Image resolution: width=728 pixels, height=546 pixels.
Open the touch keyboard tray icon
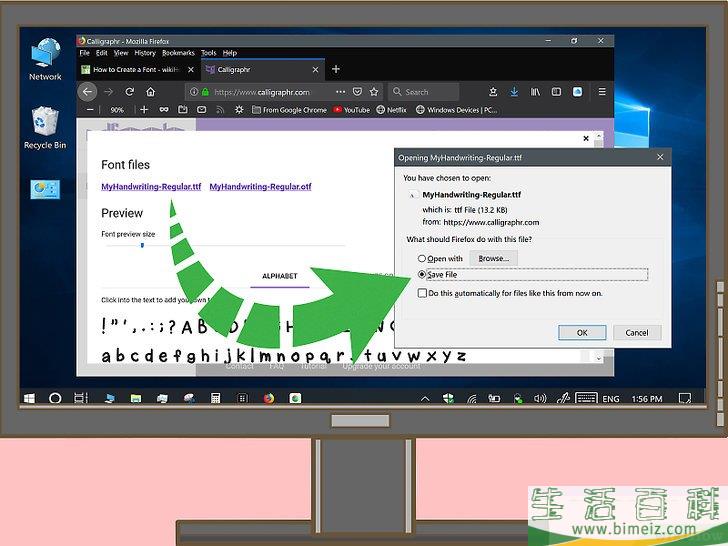click(x=585, y=398)
